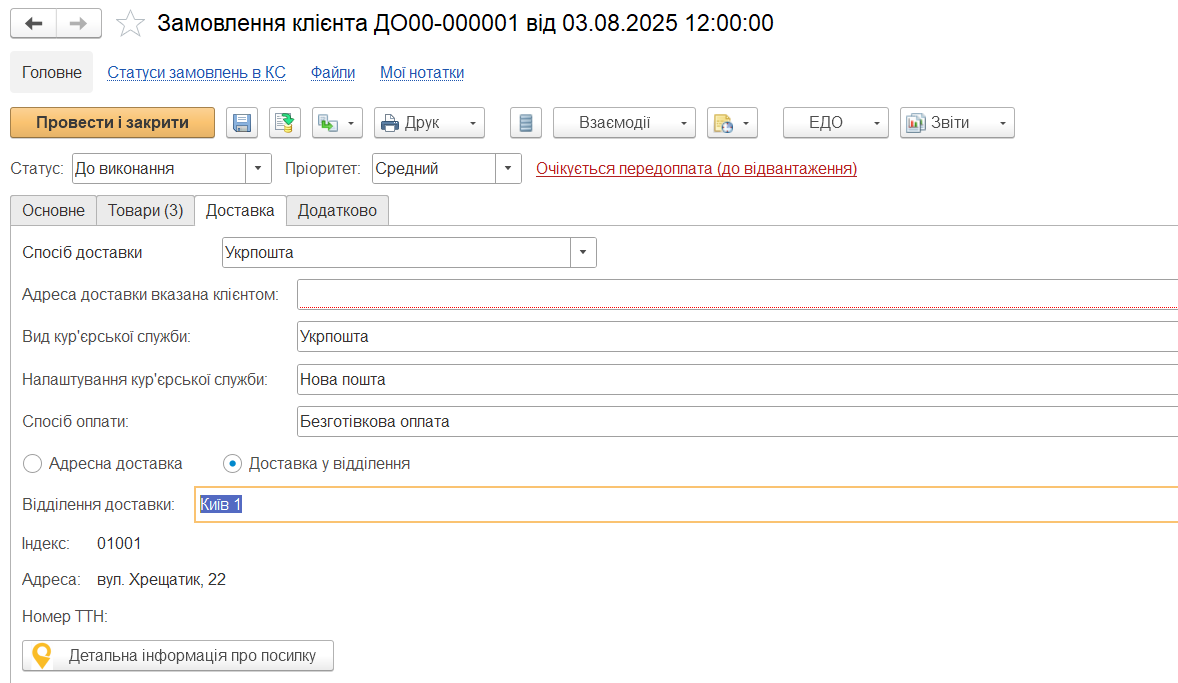Viewport: 1178px width, 683px height.
Task: Click the Відділення доставки field with Київ 1
Action: (x=687, y=504)
